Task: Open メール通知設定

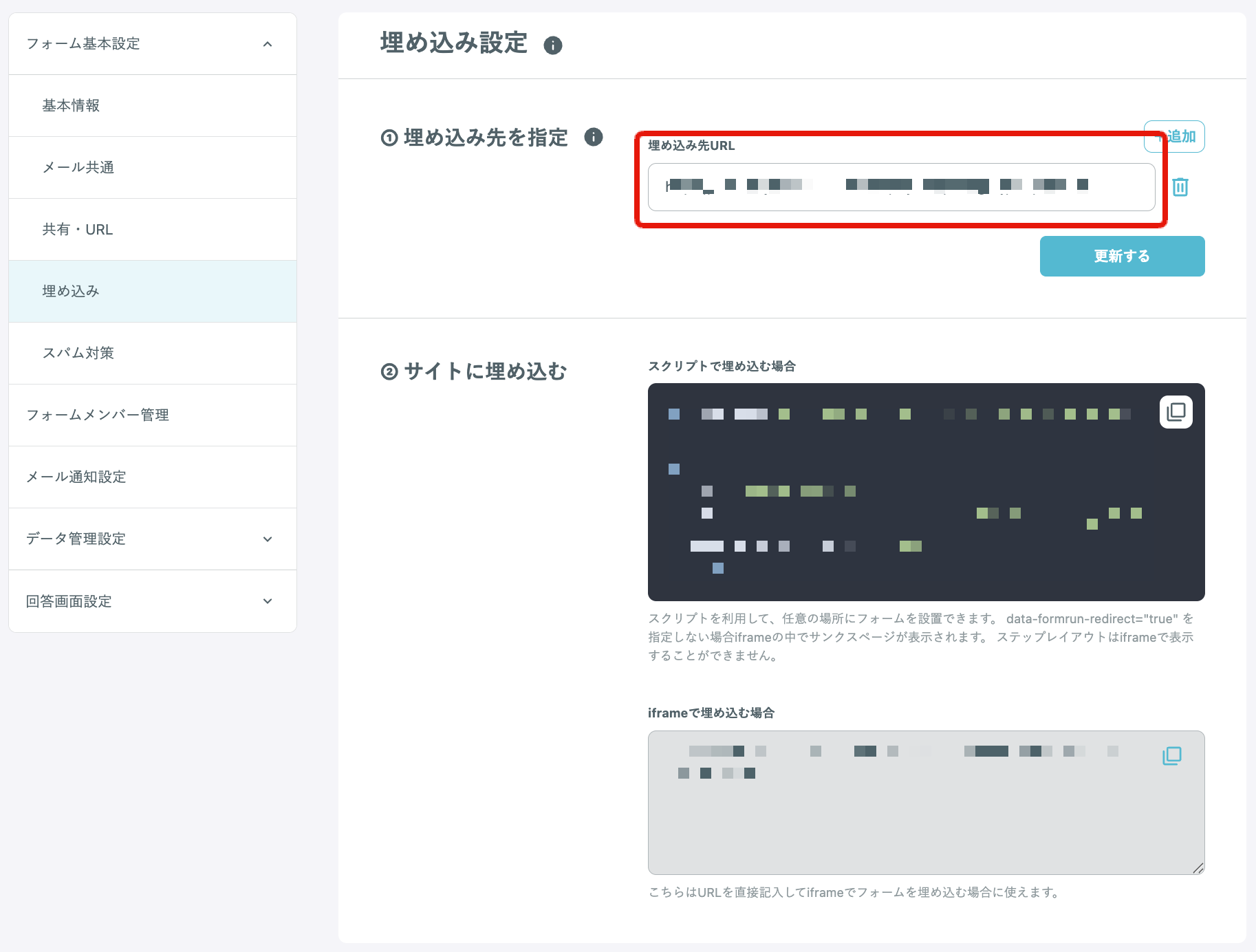Action: [153, 477]
